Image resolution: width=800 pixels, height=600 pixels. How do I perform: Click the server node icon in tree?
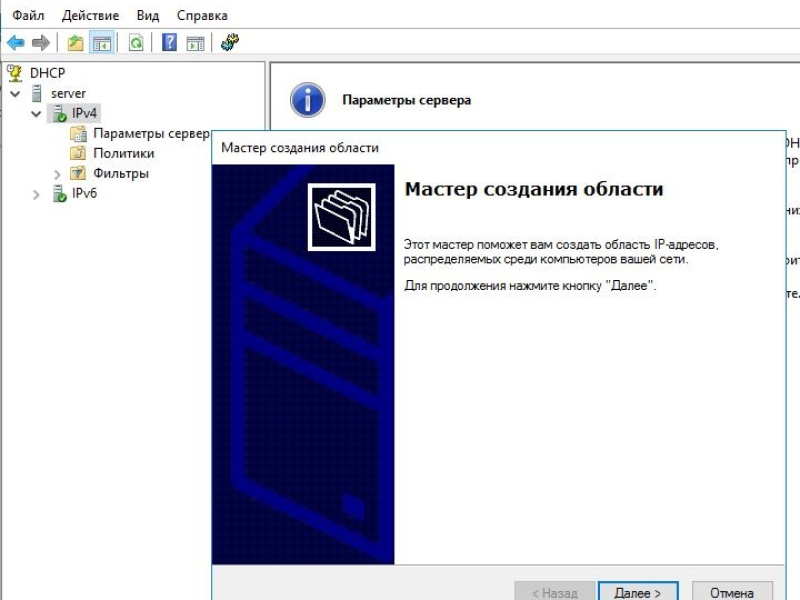pos(37,93)
